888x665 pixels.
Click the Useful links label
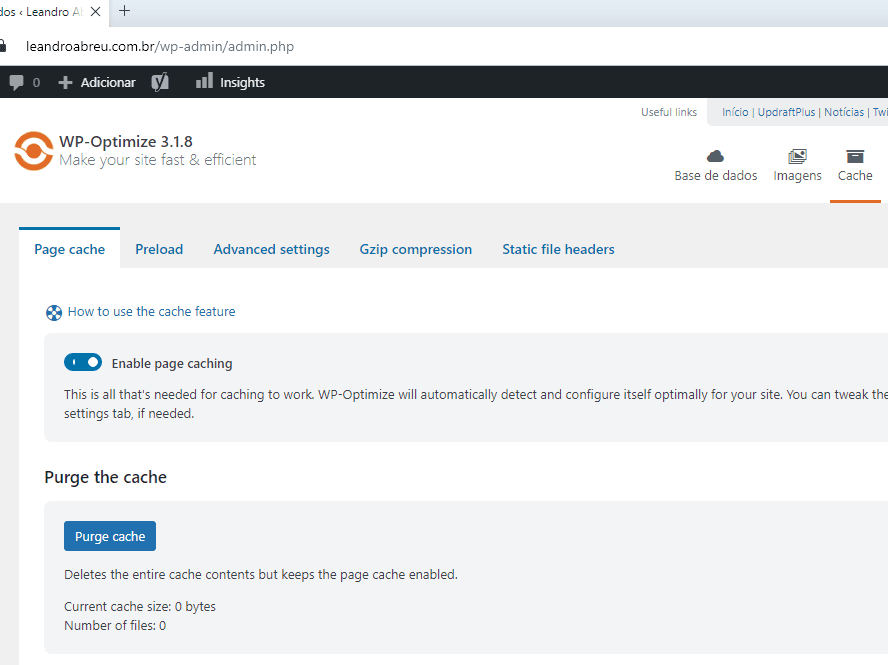(669, 112)
